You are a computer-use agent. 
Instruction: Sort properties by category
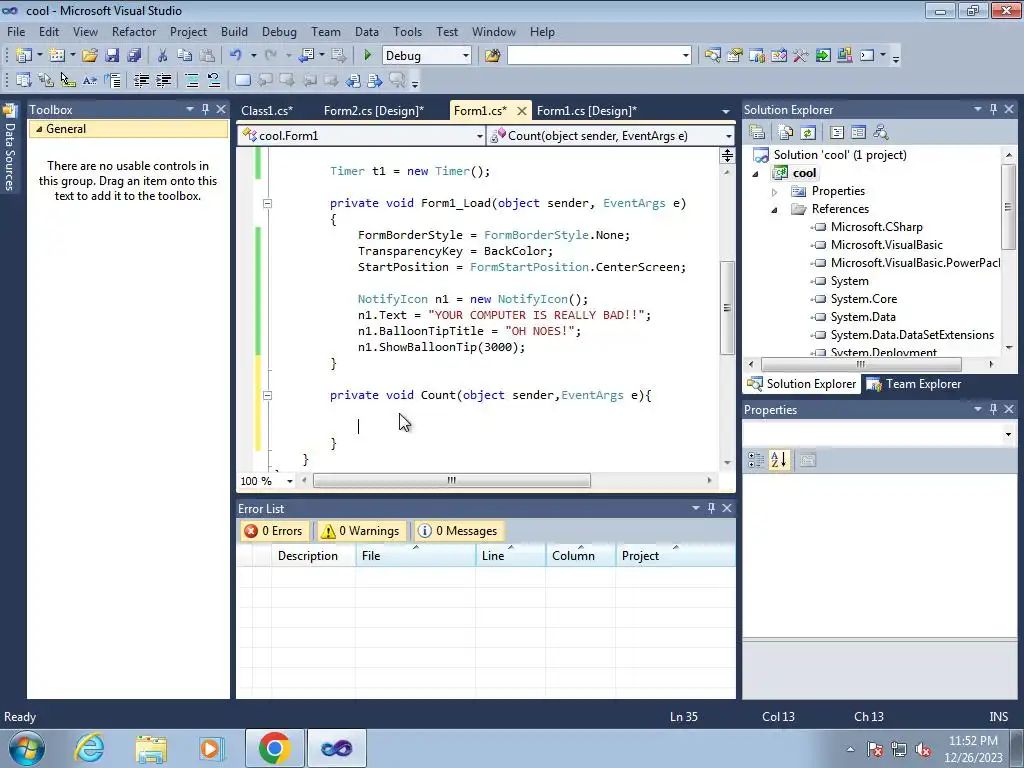coord(756,460)
